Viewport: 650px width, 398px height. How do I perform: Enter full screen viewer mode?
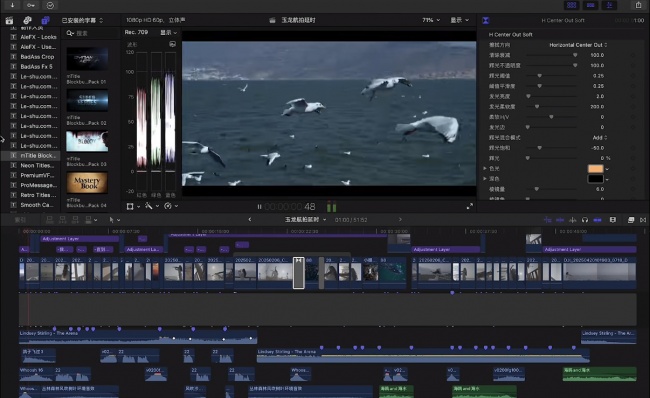470,206
